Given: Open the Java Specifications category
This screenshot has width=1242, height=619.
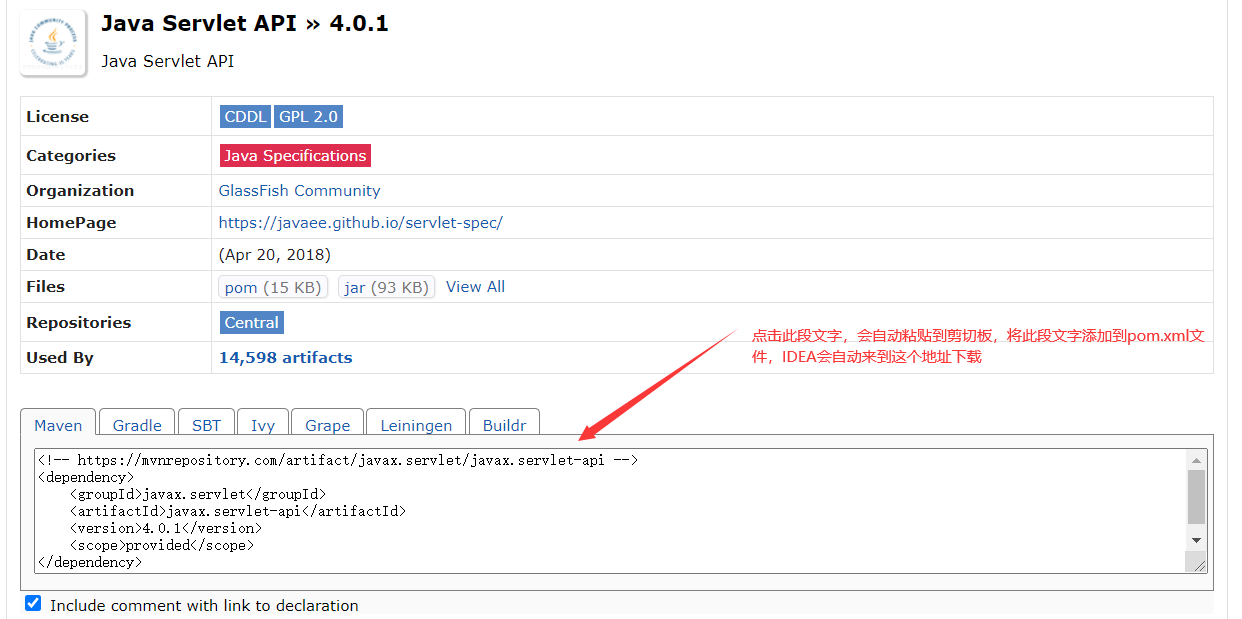Looking at the screenshot, I should point(295,155).
